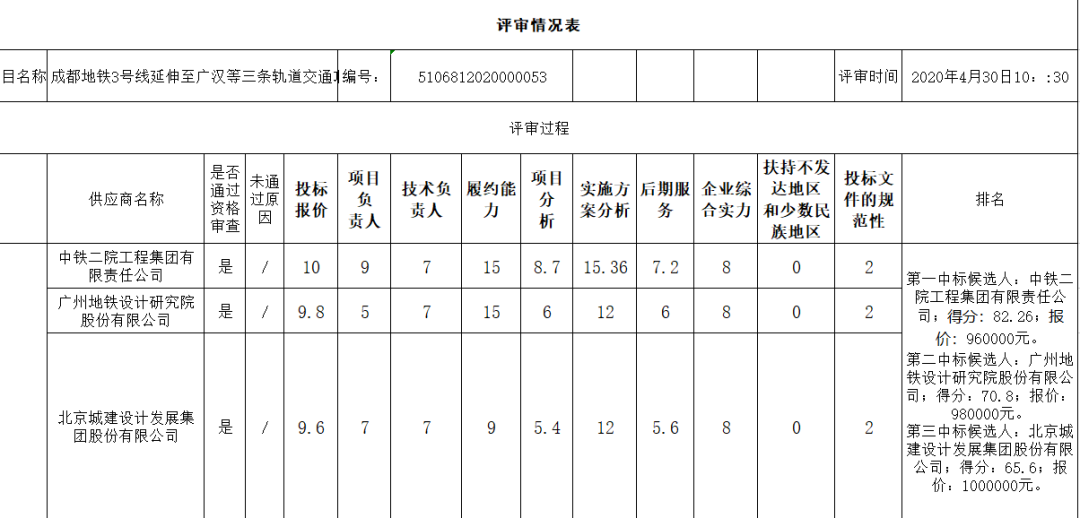Image resolution: width=1080 pixels, height=518 pixels.
Task: Select 履约能力 score 9 for 北京城建
Action: point(491,427)
